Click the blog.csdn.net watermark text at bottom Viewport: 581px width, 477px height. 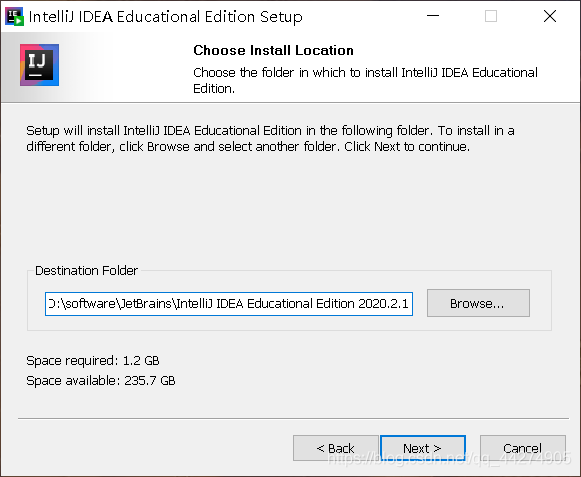tap(449, 458)
